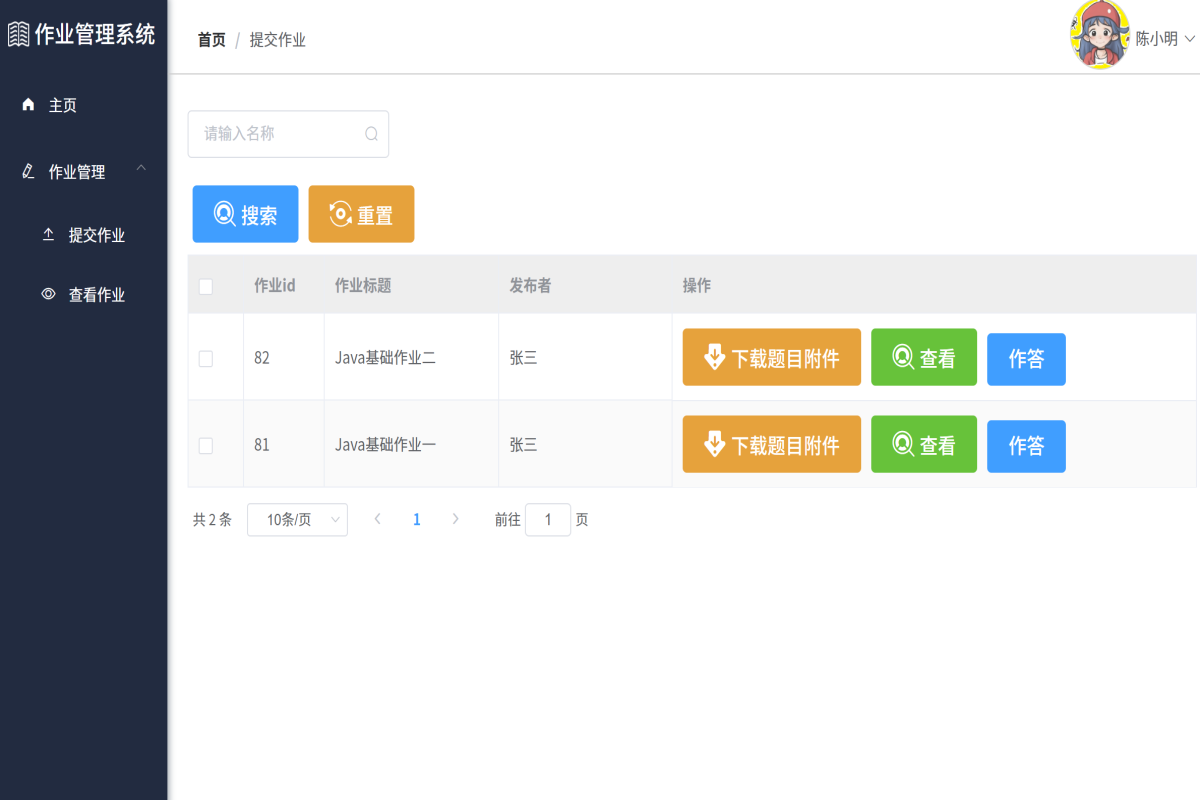Viewport: 1200px width, 800px height.
Task: Click the page jump input next to 前往
Action: pos(548,519)
